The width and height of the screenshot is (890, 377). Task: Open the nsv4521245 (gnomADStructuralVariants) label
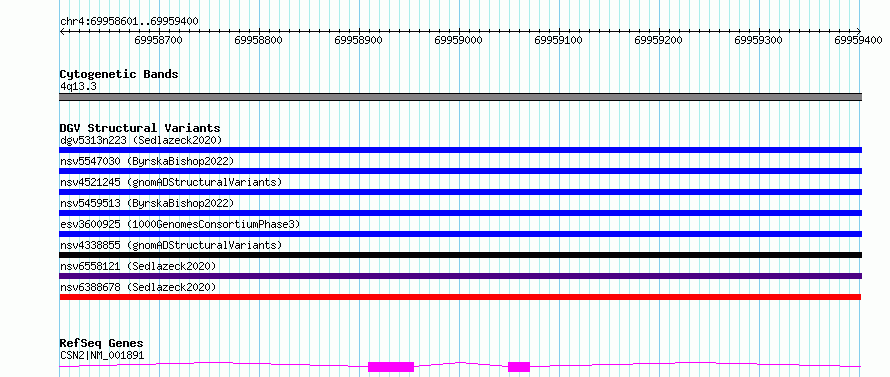pyautogui.click(x=171, y=182)
